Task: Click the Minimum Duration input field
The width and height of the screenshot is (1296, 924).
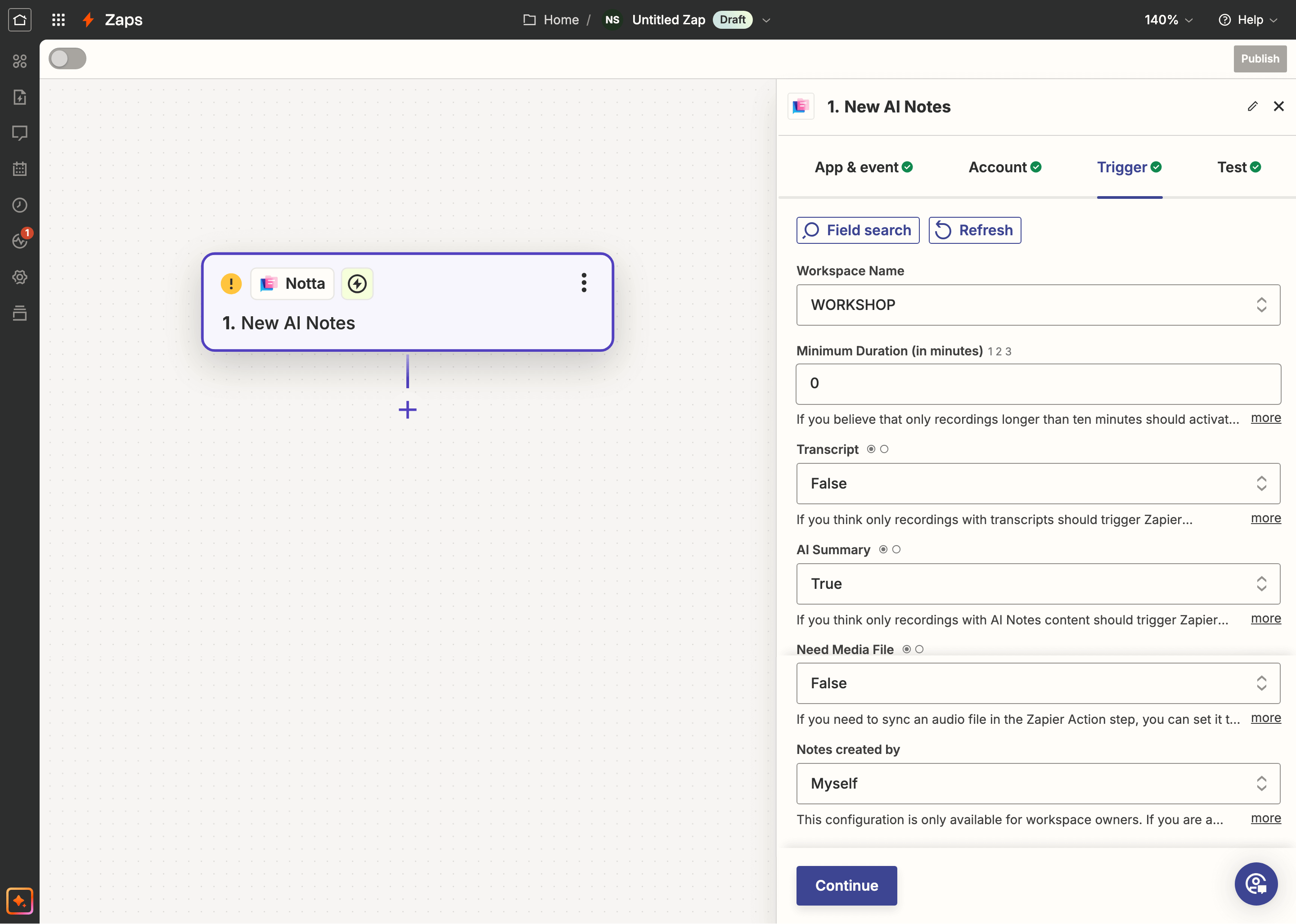Action: point(1038,384)
